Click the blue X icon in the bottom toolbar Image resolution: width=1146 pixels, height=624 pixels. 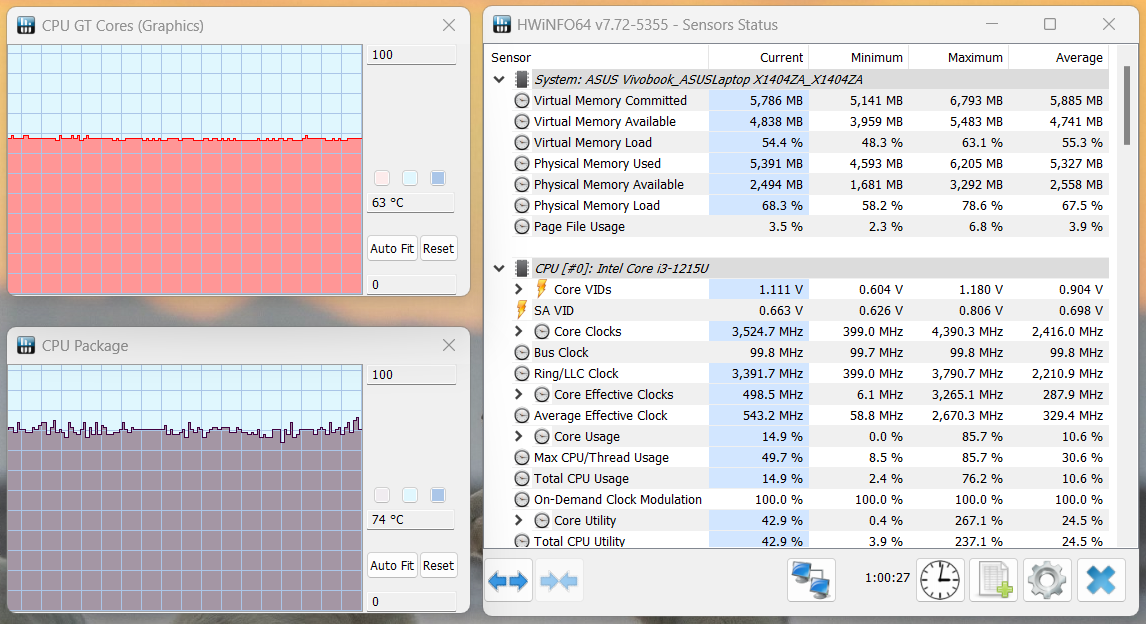pyautogui.click(x=1101, y=580)
